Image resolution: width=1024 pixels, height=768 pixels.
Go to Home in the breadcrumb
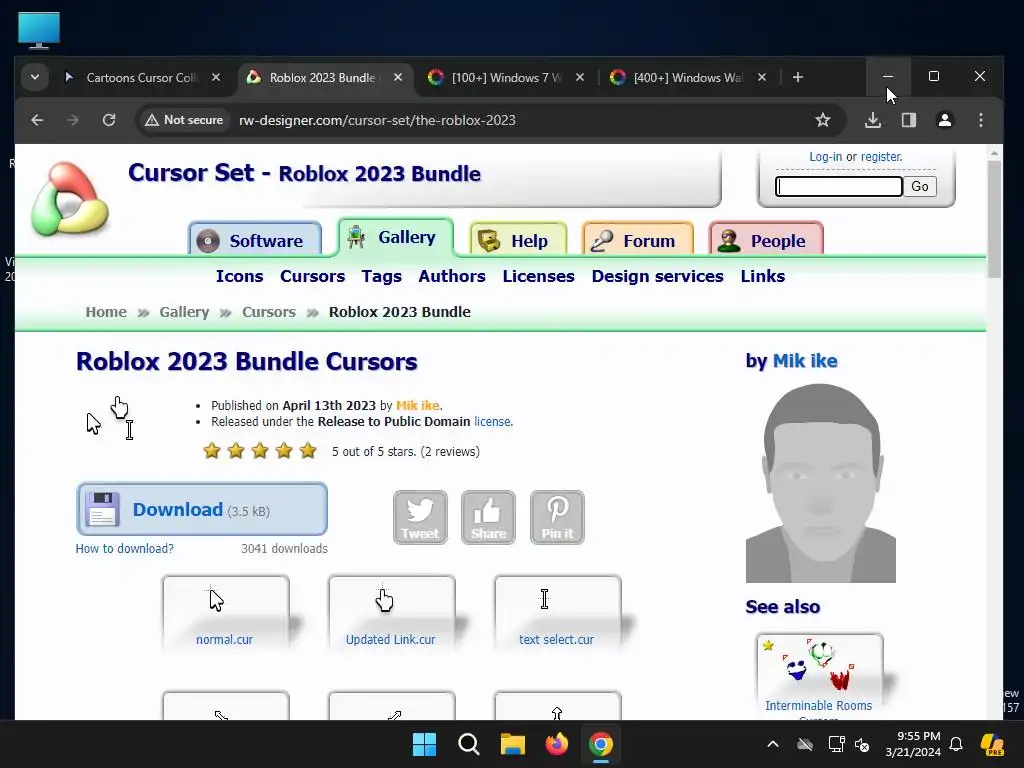pyautogui.click(x=106, y=312)
